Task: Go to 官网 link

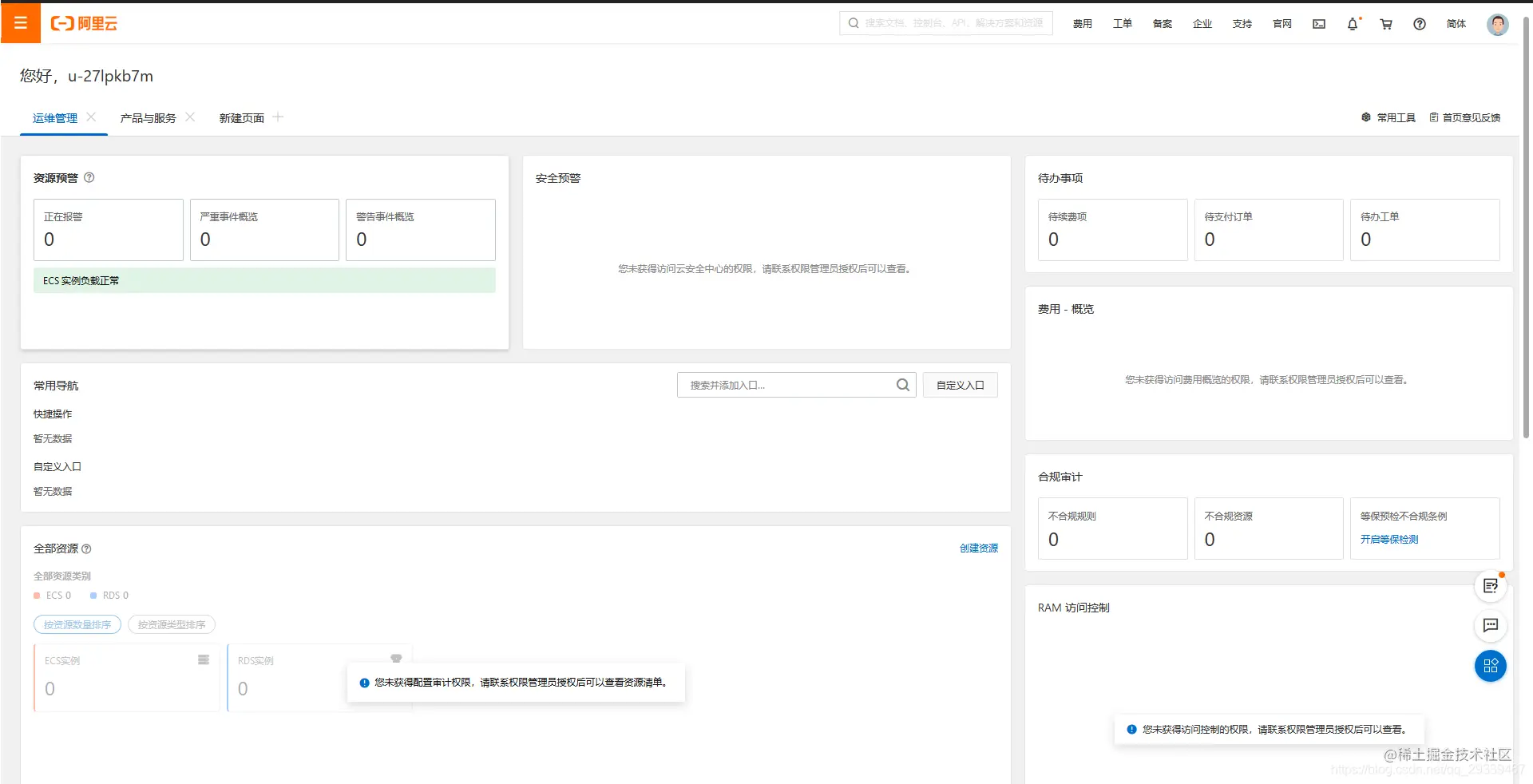Action: pos(1282,24)
